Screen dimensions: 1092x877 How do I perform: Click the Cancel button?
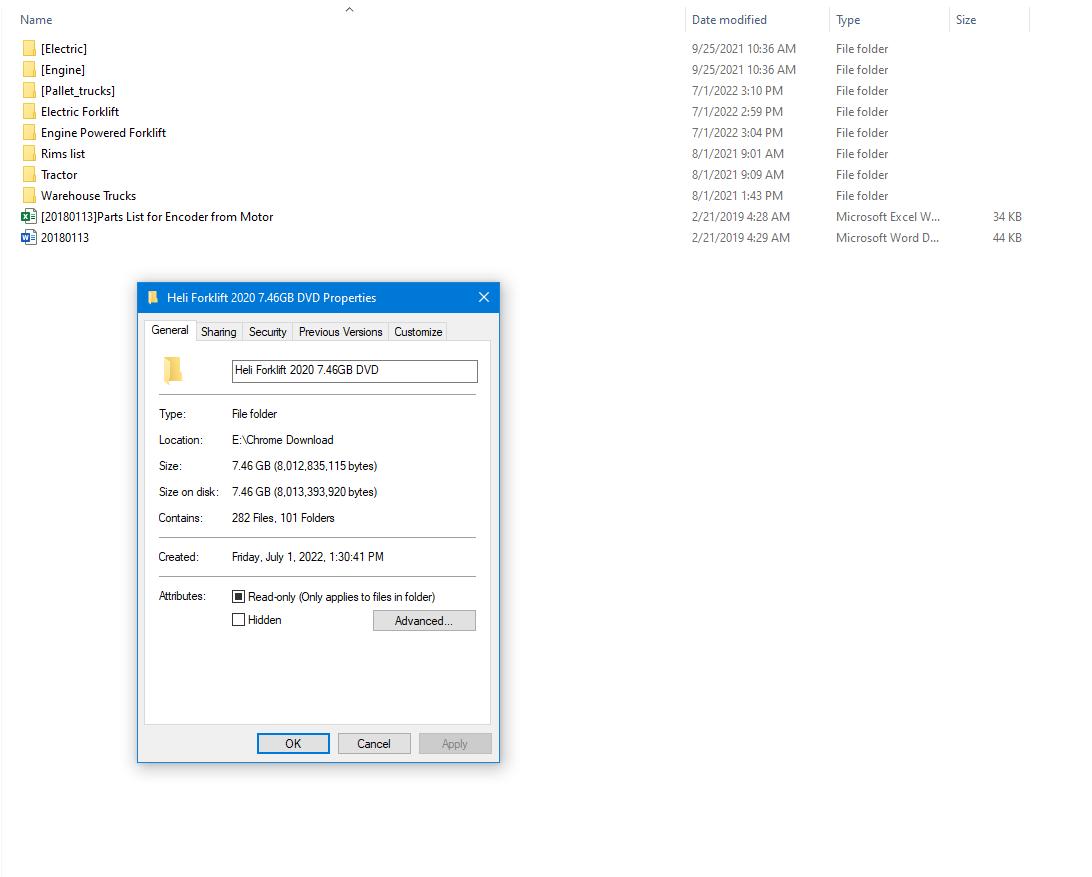(x=374, y=744)
